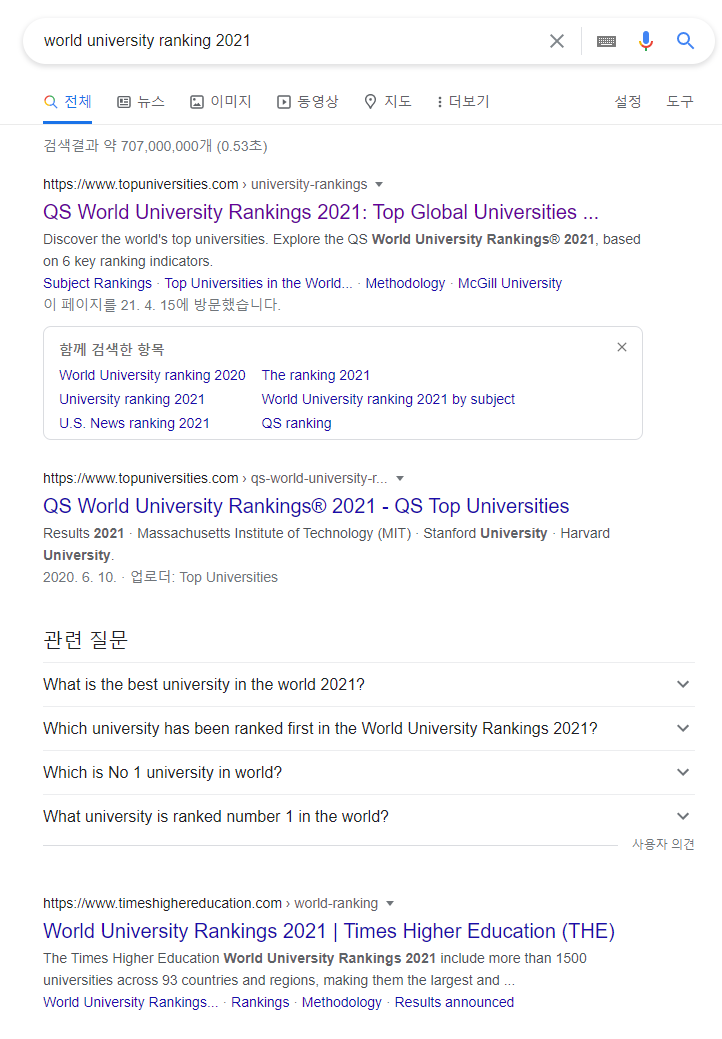Open dropdown arrow next to university-rankings URL
The height and width of the screenshot is (1039, 722).
pyautogui.click(x=379, y=184)
